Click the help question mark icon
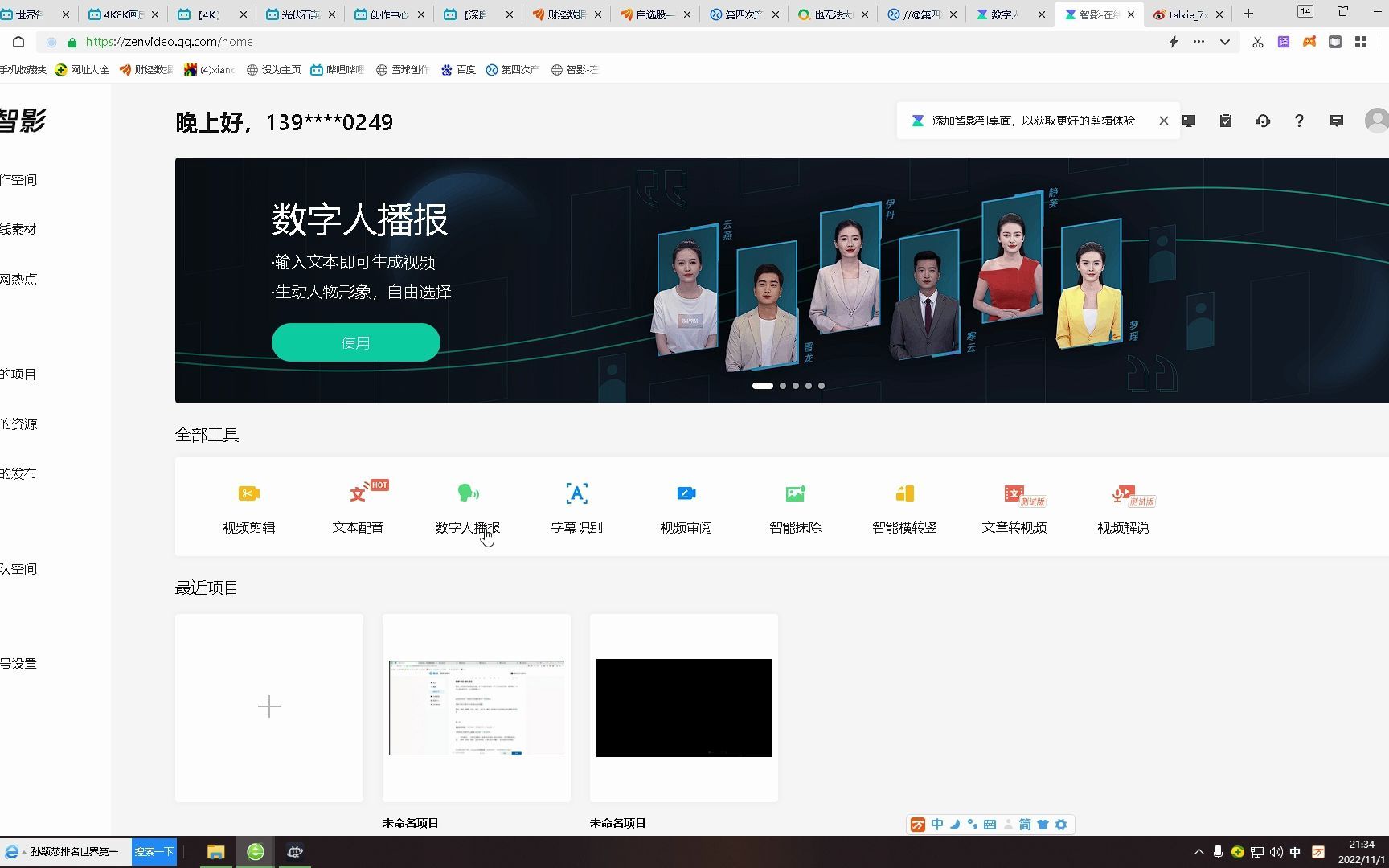This screenshot has height=868, width=1389. pyautogui.click(x=1299, y=121)
